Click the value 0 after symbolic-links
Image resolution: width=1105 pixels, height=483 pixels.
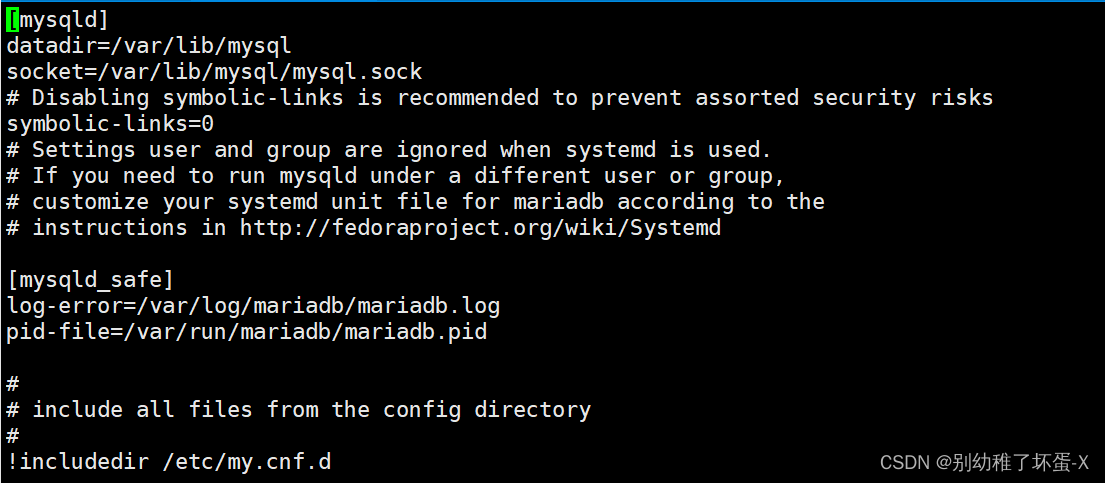pyautogui.click(x=208, y=124)
